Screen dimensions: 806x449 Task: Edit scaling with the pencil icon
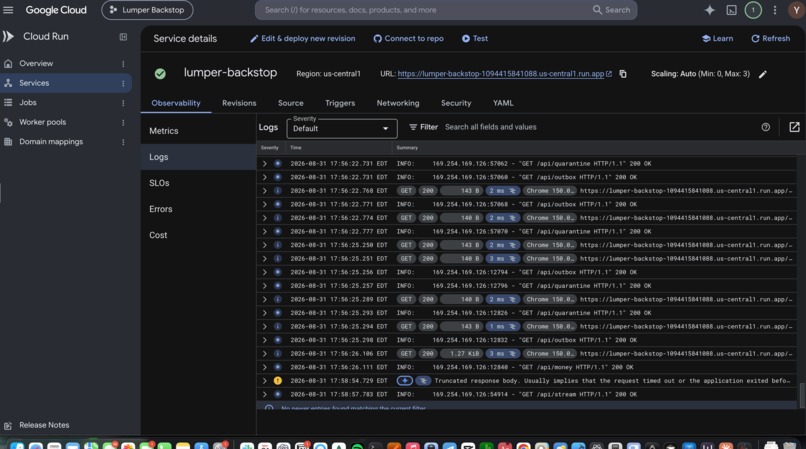tap(763, 74)
